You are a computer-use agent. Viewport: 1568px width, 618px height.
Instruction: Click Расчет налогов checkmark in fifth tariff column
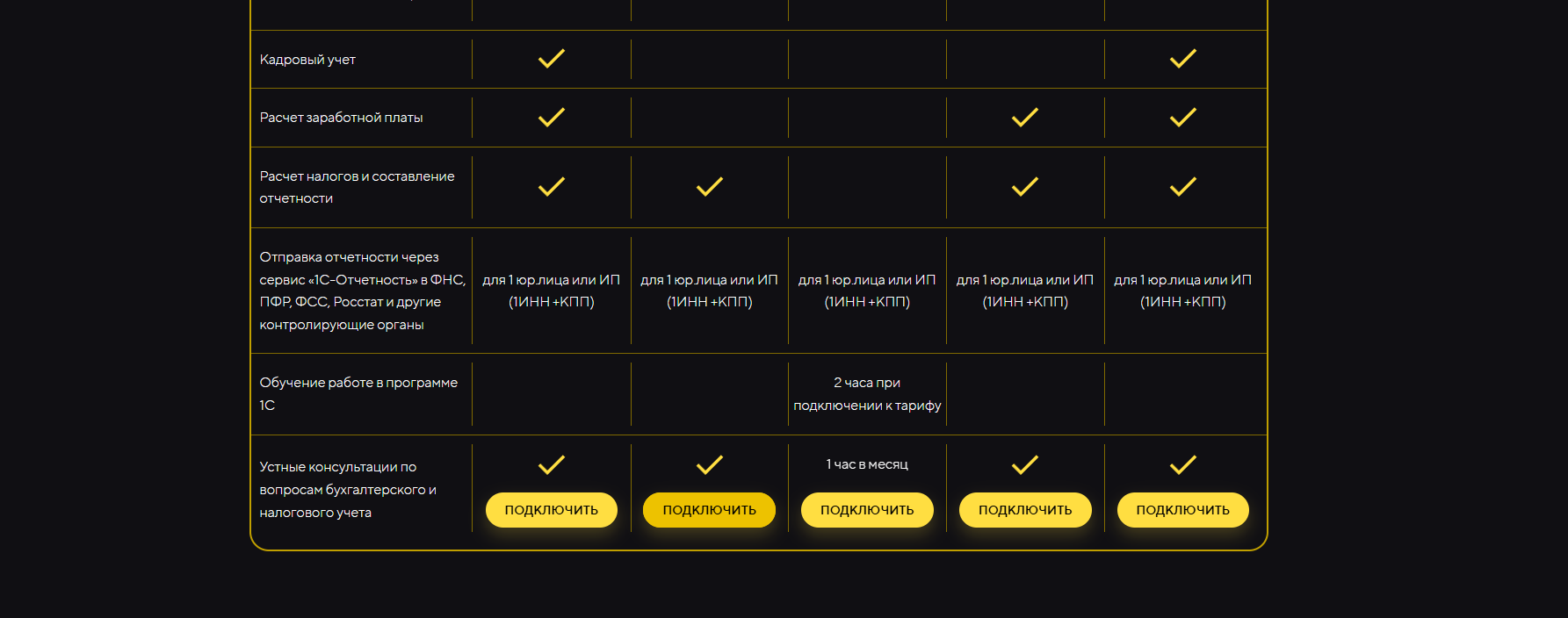(x=1182, y=187)
